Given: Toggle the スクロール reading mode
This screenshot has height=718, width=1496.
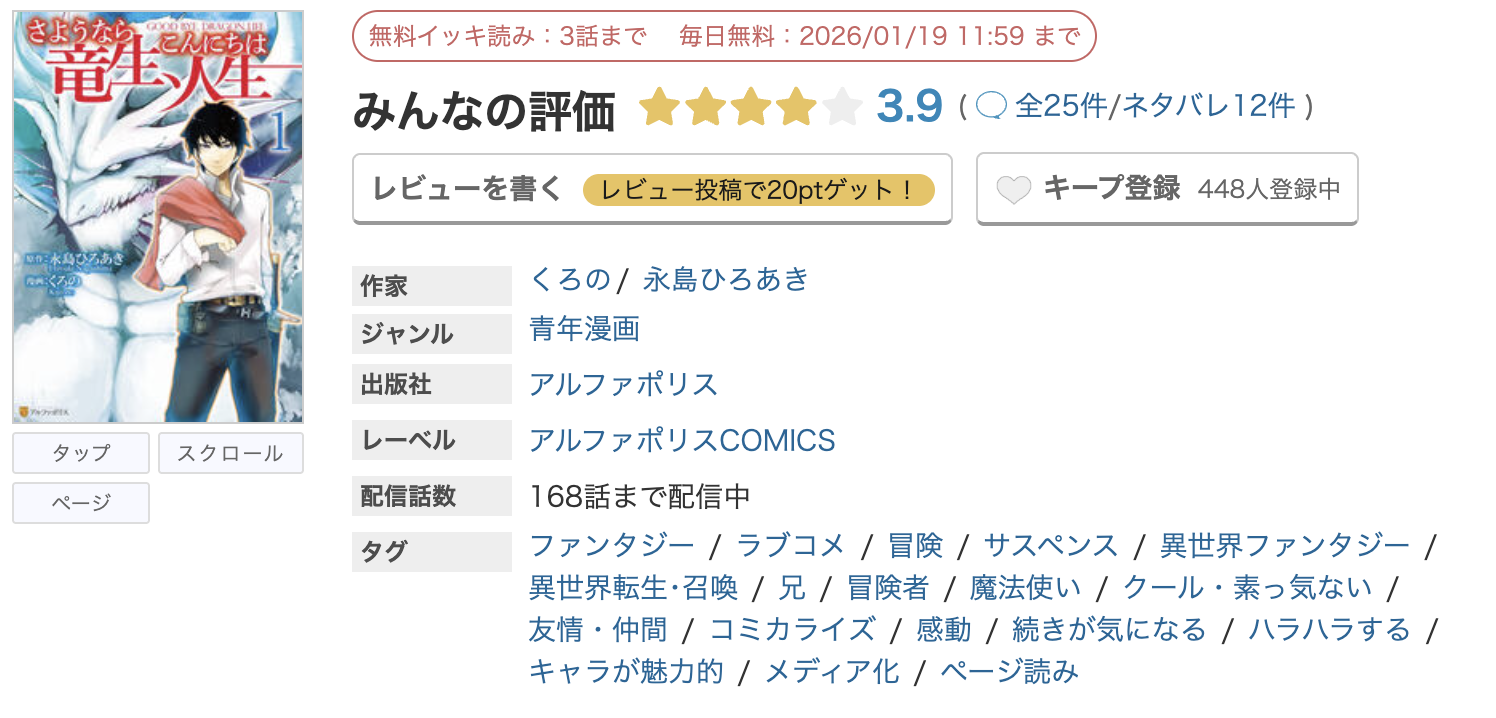Looking at the screenshot, I should pyautogui.click(x=230, y=453).
